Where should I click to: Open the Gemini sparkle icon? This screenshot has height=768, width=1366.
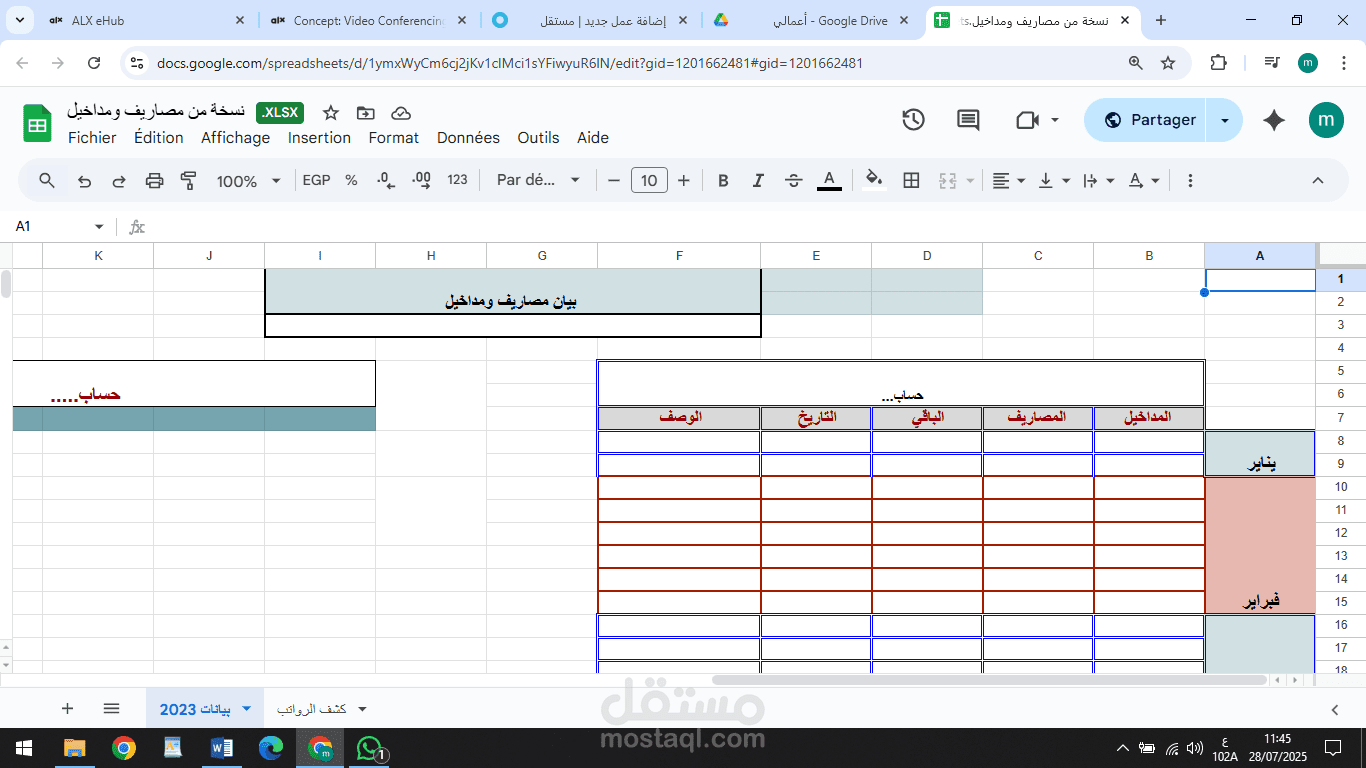(x=1274, y=120)
